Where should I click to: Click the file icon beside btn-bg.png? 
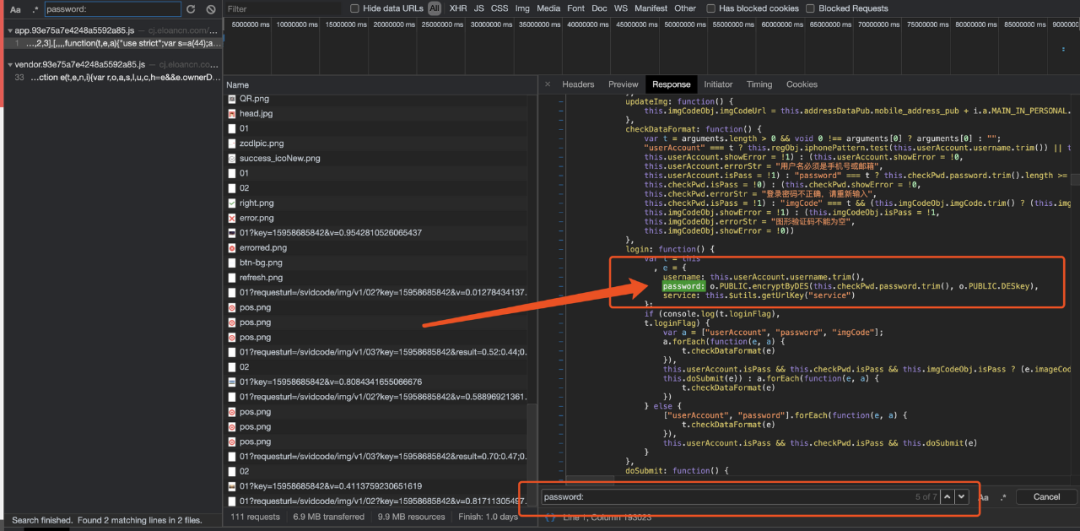[x=232, y=262]
